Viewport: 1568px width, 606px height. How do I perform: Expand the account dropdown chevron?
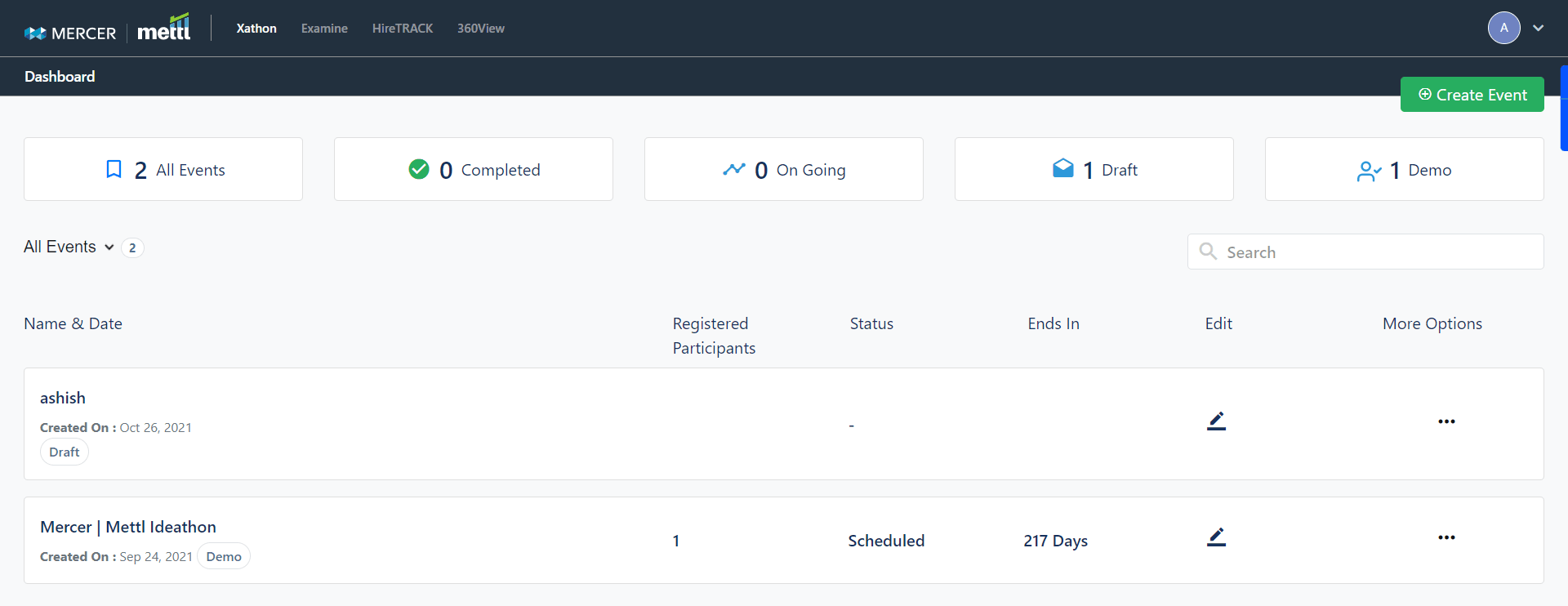coord(1538,28)
